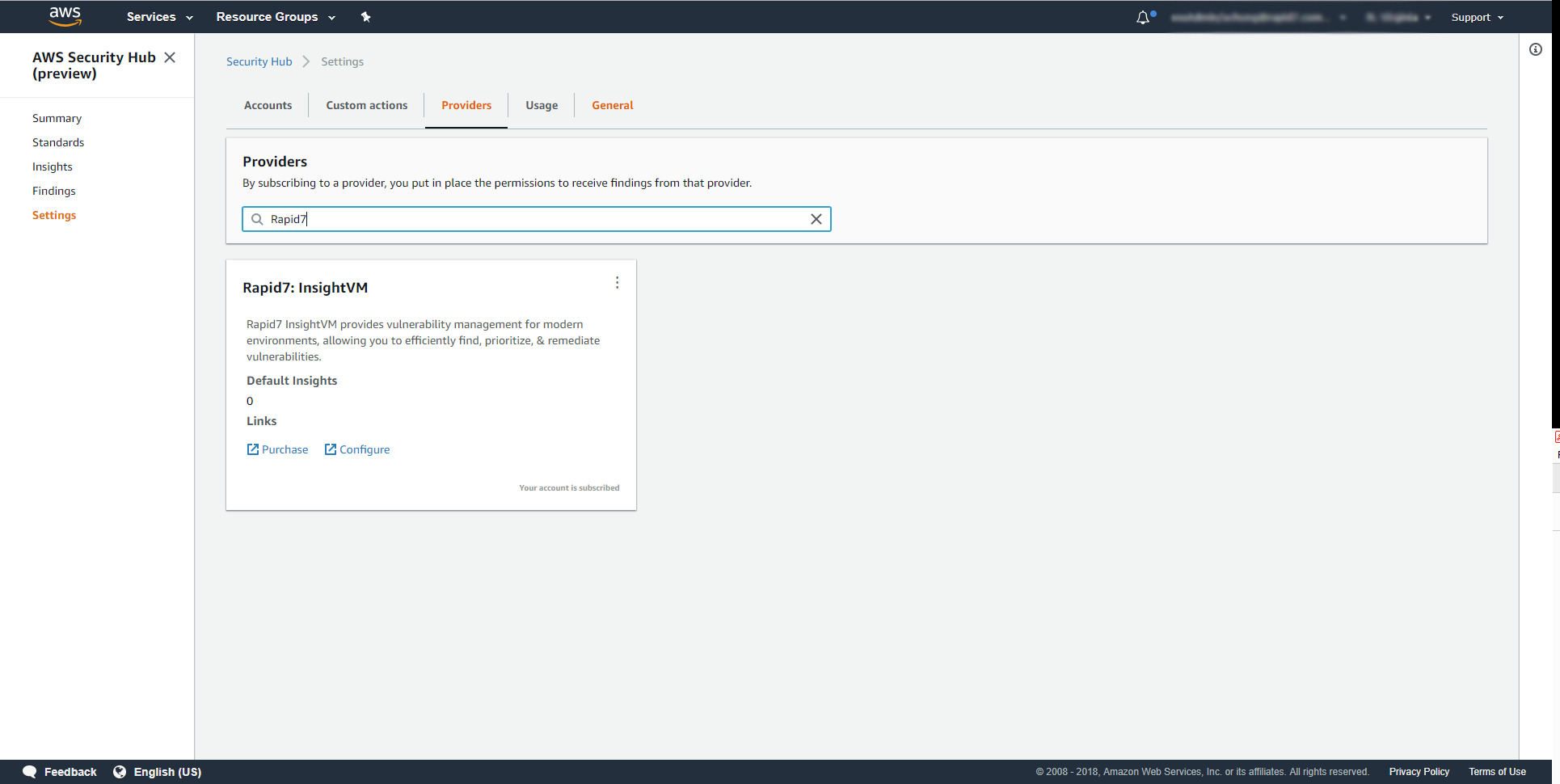Open the Support dropdown menu

click(x=1477, y=17)
